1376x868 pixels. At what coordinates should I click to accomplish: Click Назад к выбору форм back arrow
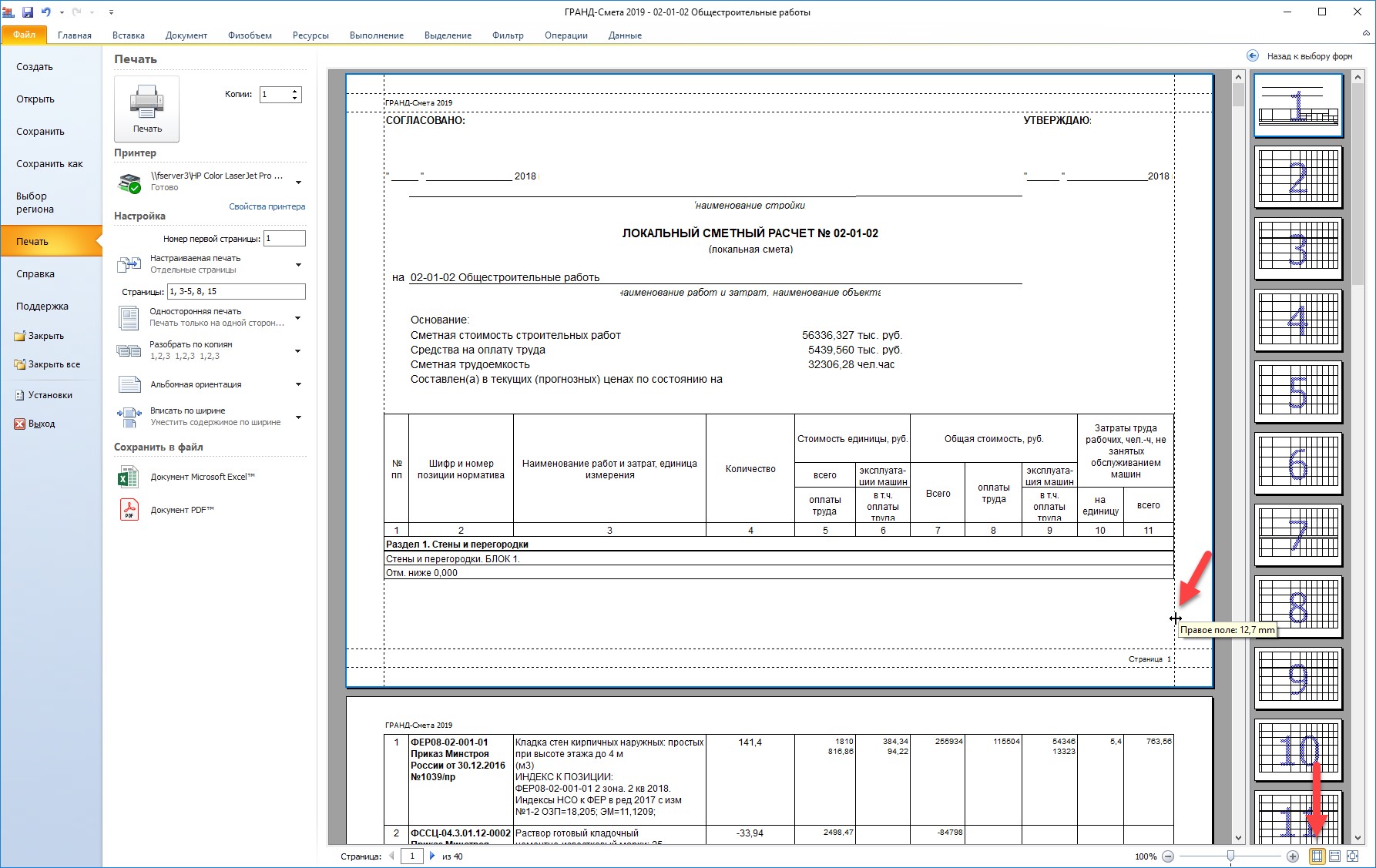click(x=1253, y=55)
